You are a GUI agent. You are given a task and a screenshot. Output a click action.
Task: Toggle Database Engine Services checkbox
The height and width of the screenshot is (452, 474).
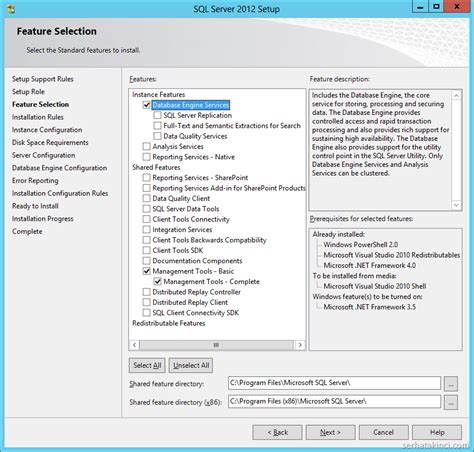(x=146, y=105)
